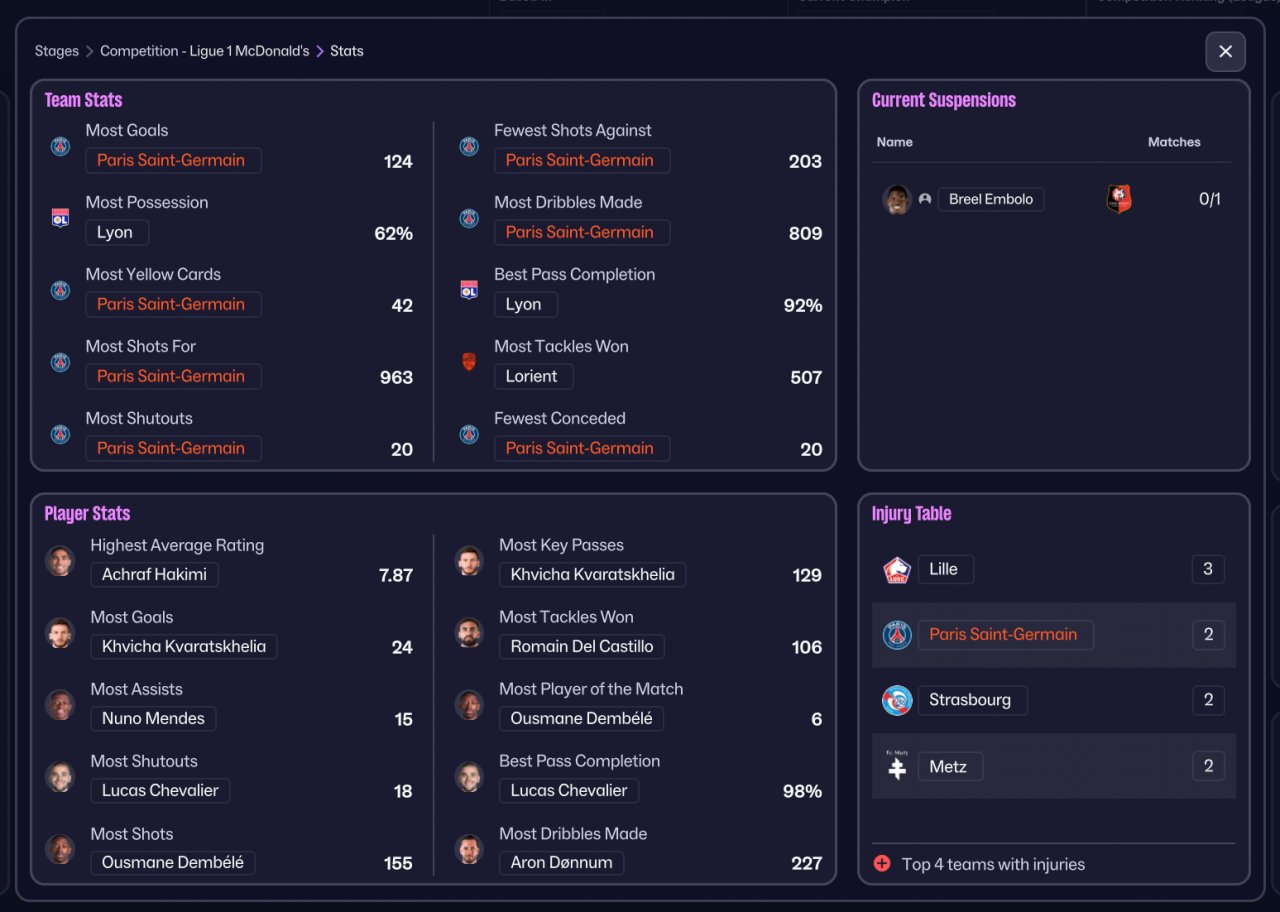This screenshot has width=1280, height=912.
Task: Click PSG crest beside Most Goals
Action: click(60, 146)
